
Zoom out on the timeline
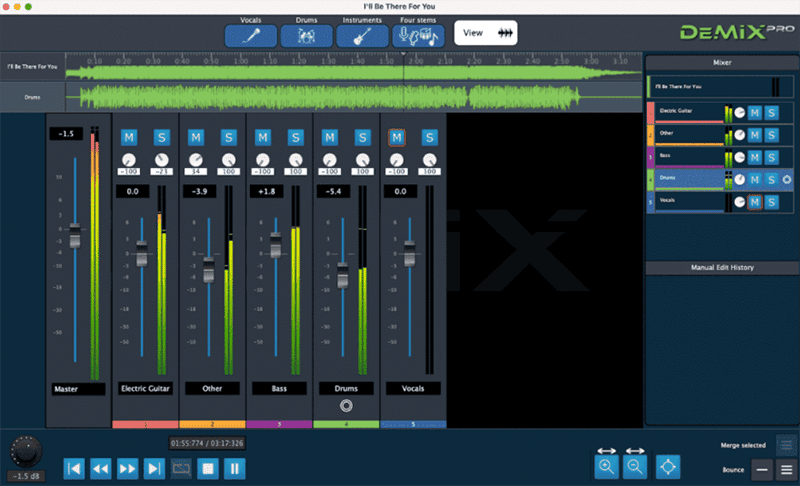pyautogui.click(x=635, y=467)
